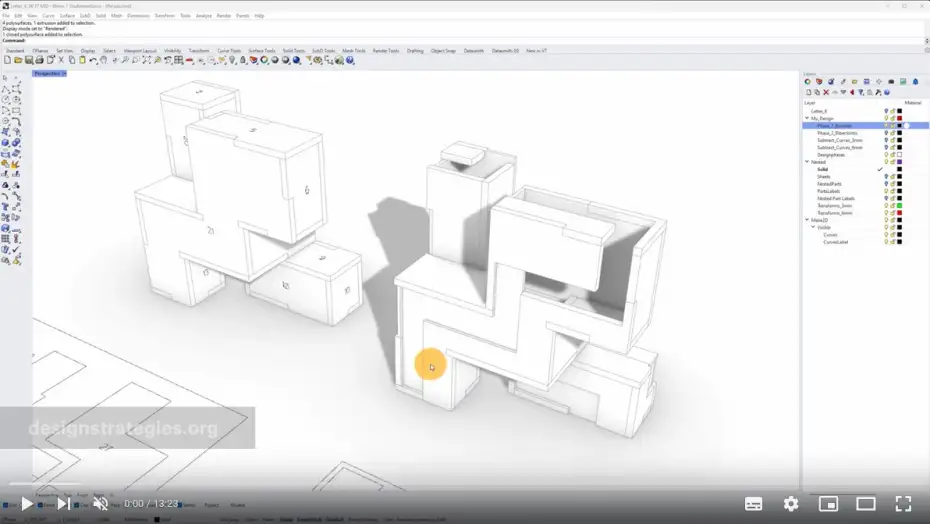Toggle visibility bulb for Sheets layer
Image resolution: width=930 pixels, height=524 pixels.
(886, 176)
